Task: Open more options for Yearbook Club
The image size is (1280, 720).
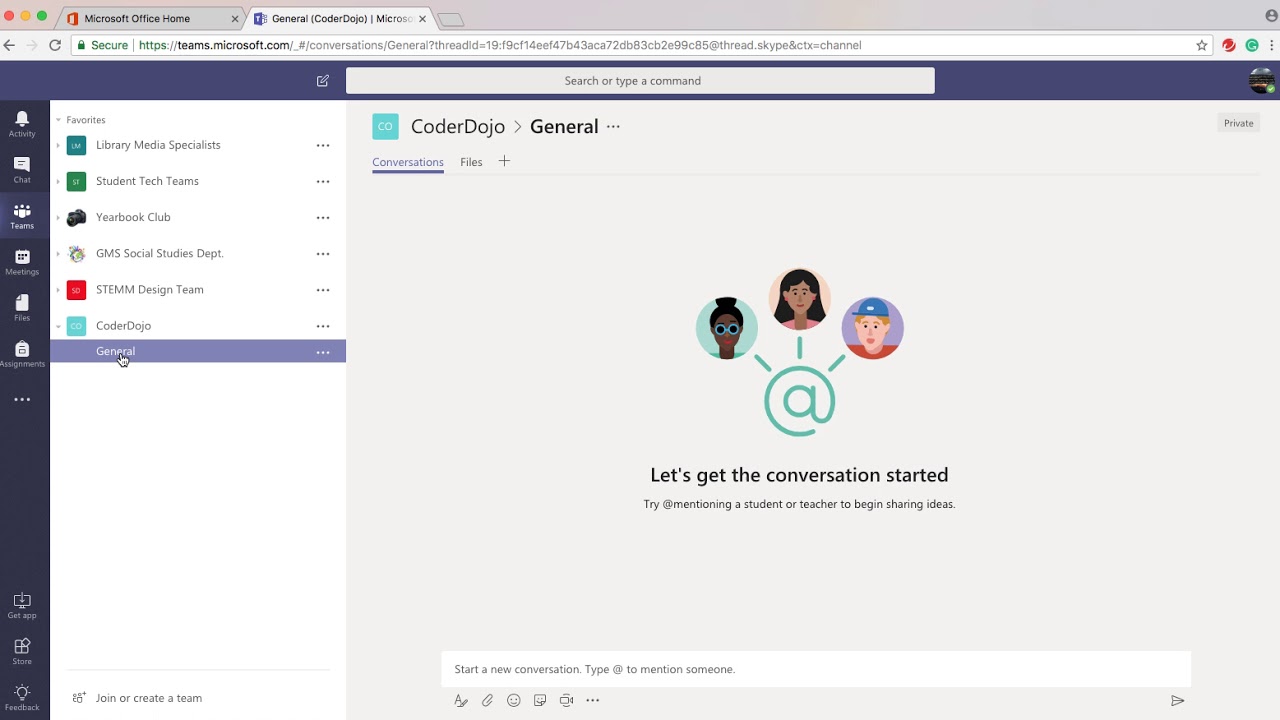Action: coord(323,218)
